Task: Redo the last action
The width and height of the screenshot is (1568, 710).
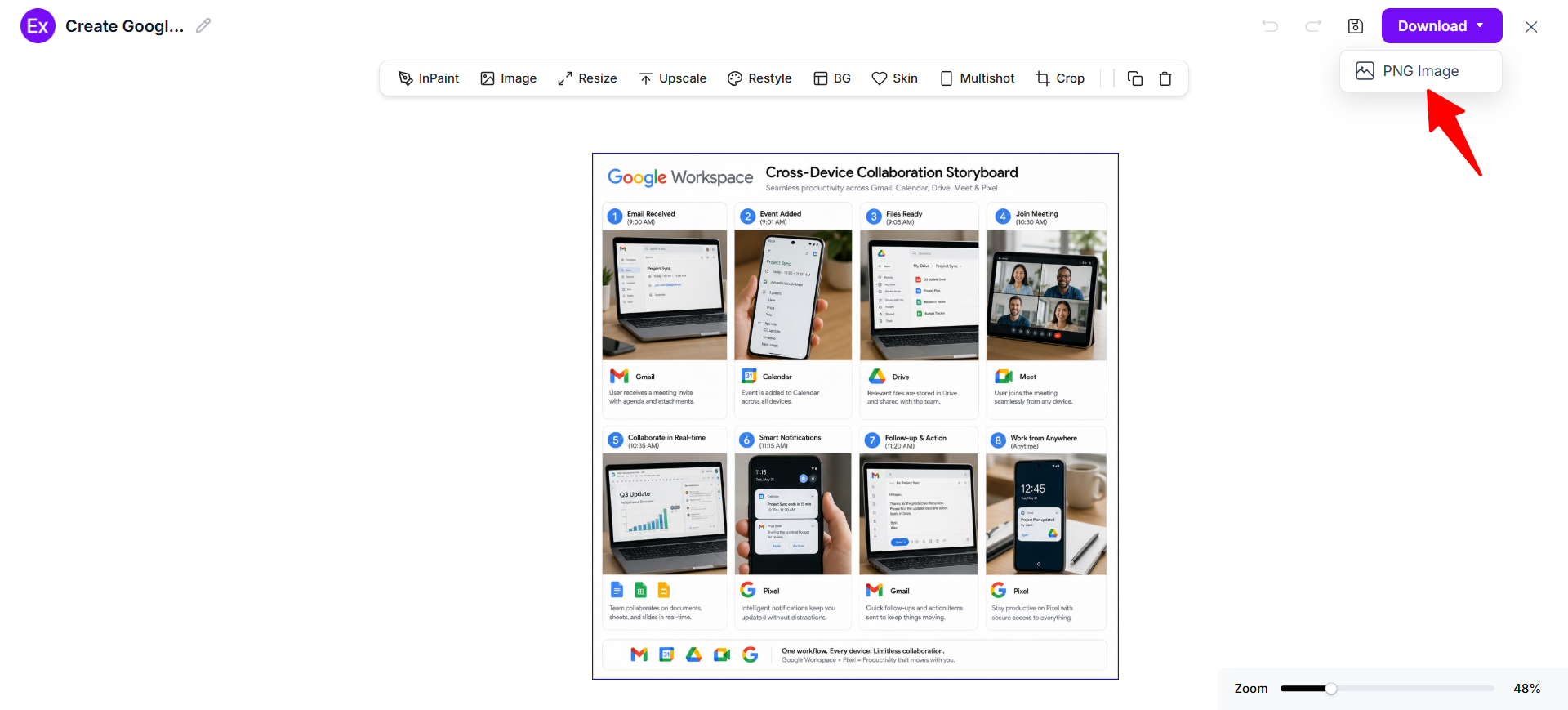Action: point(1313,26)
